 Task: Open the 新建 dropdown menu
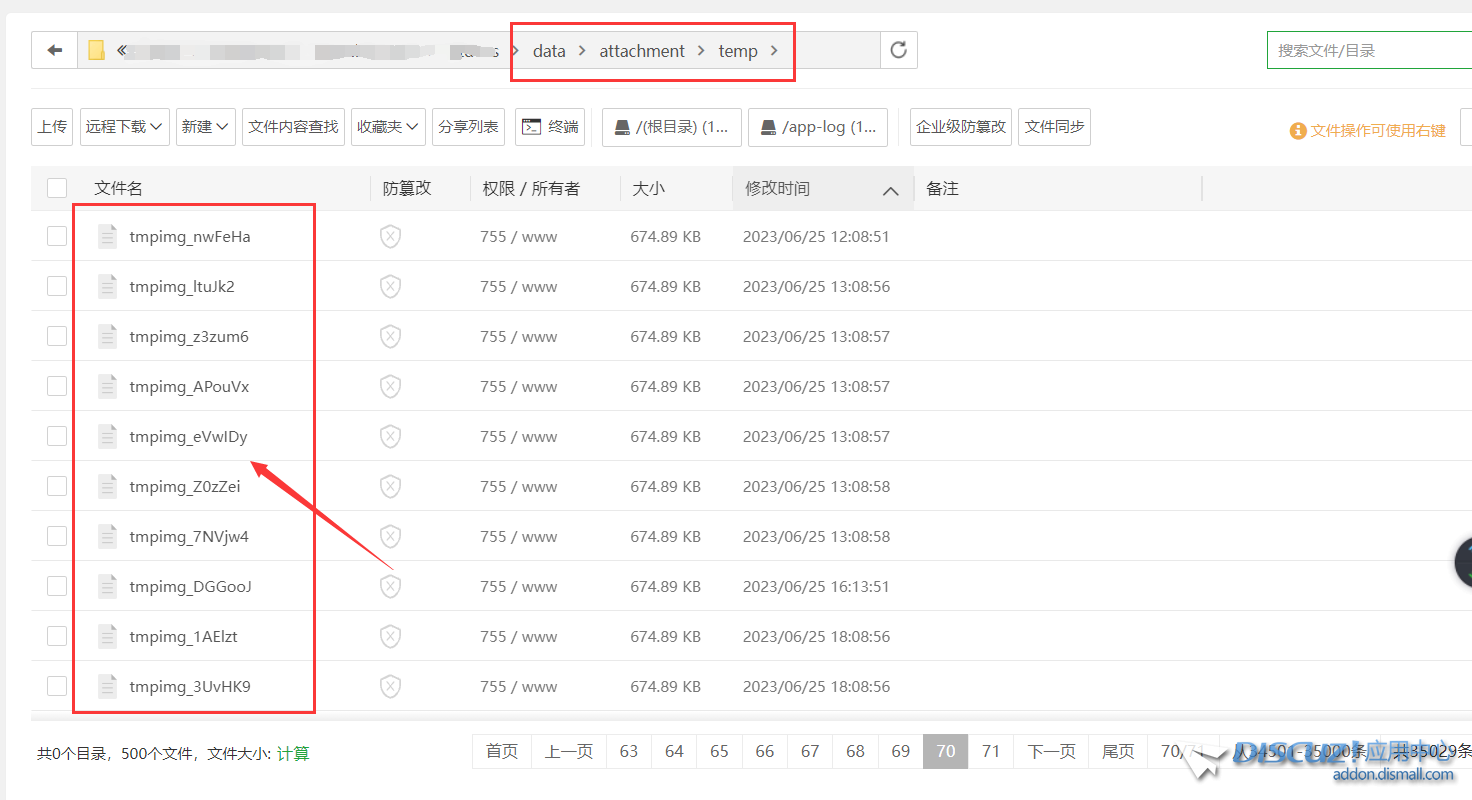coord(205,127)
